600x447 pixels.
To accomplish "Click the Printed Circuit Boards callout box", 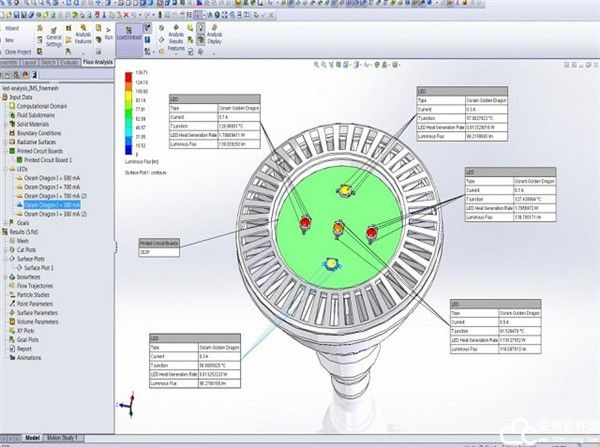I will [160, 247].
